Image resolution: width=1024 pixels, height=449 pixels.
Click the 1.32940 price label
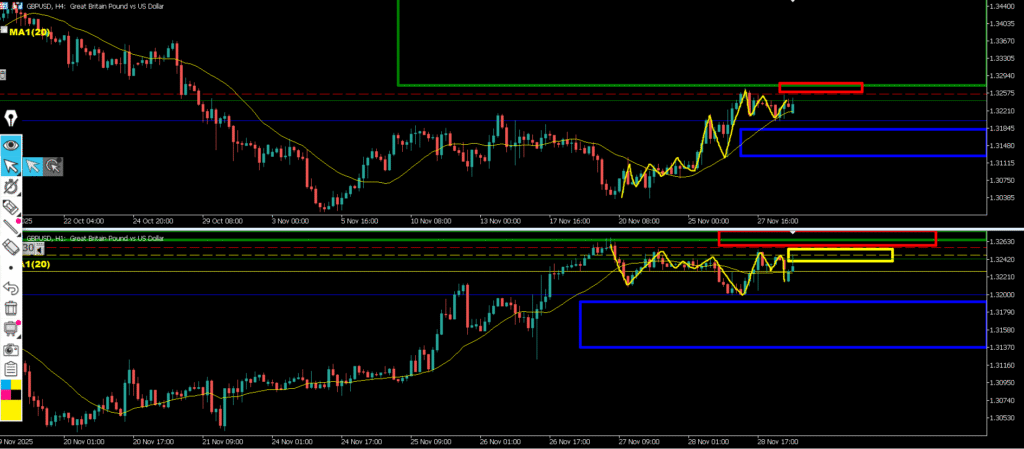[1003, 76]
